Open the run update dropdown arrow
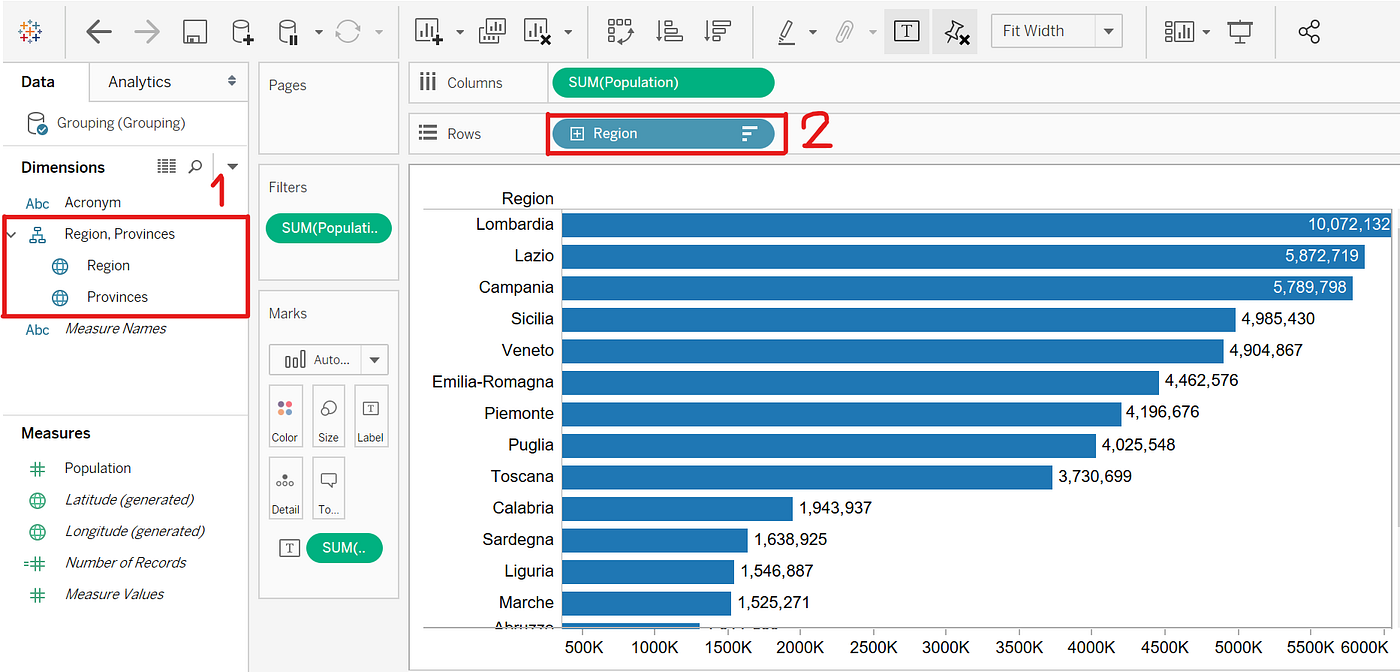Image resolution: width=1400 pixels, height=672 pixels. pos(379,32)
